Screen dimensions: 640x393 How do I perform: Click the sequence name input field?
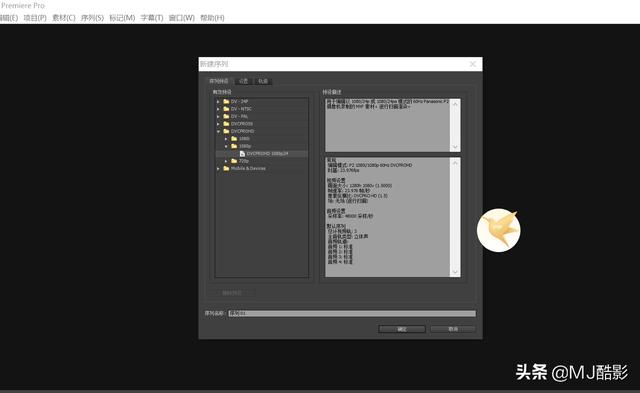coord(352,313)
